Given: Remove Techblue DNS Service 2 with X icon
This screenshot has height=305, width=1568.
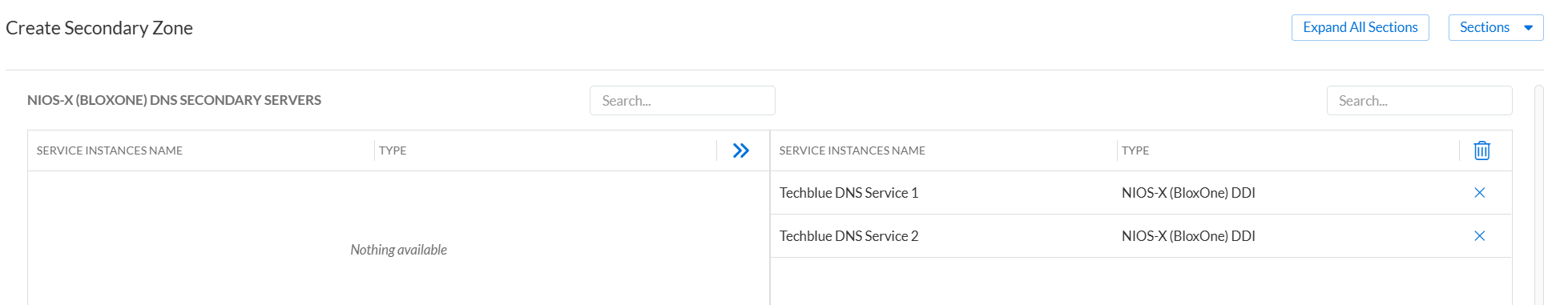Looking at the screenshot, I should 1480,236.
